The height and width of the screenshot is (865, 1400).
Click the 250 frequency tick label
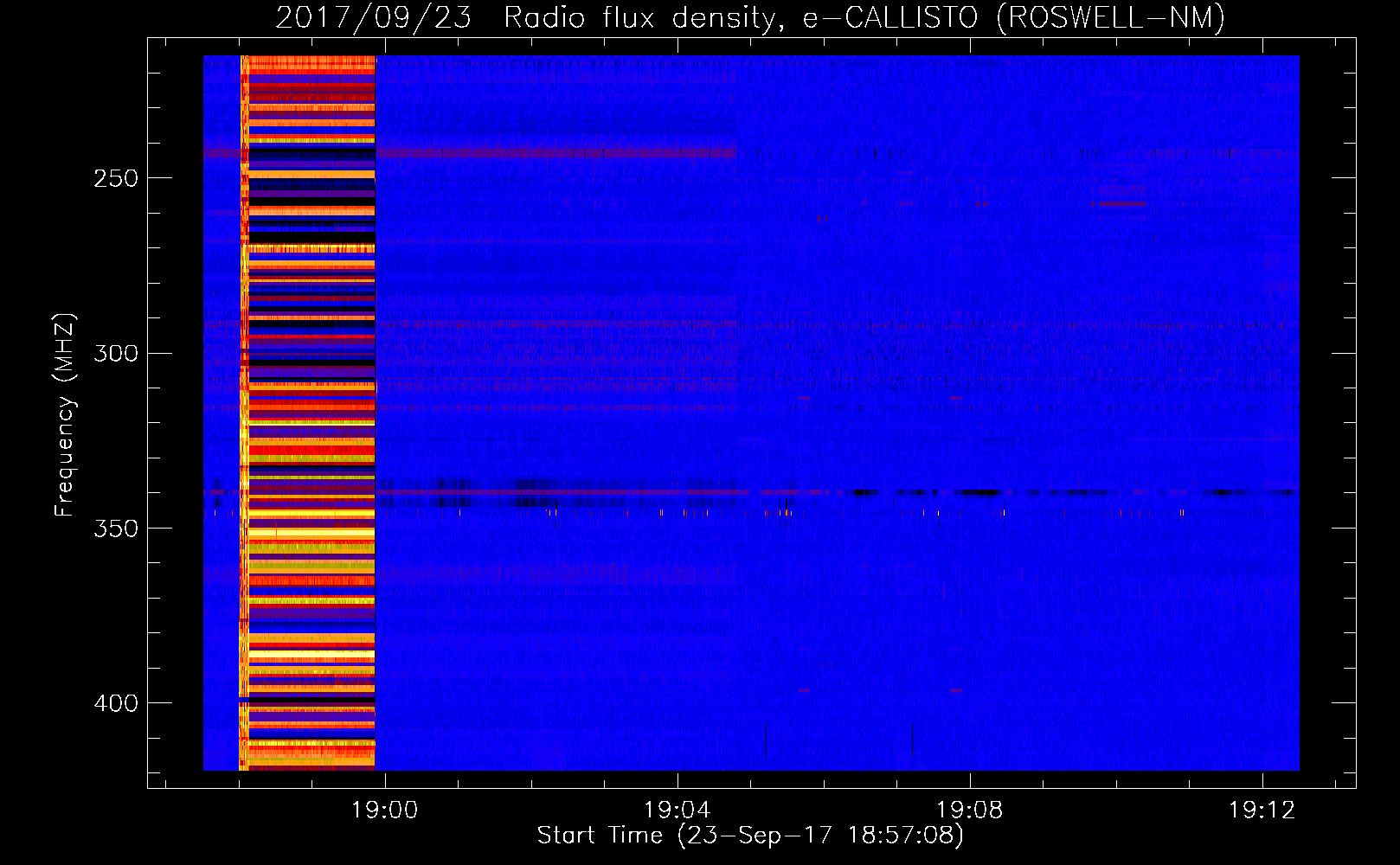coord(116,178)
